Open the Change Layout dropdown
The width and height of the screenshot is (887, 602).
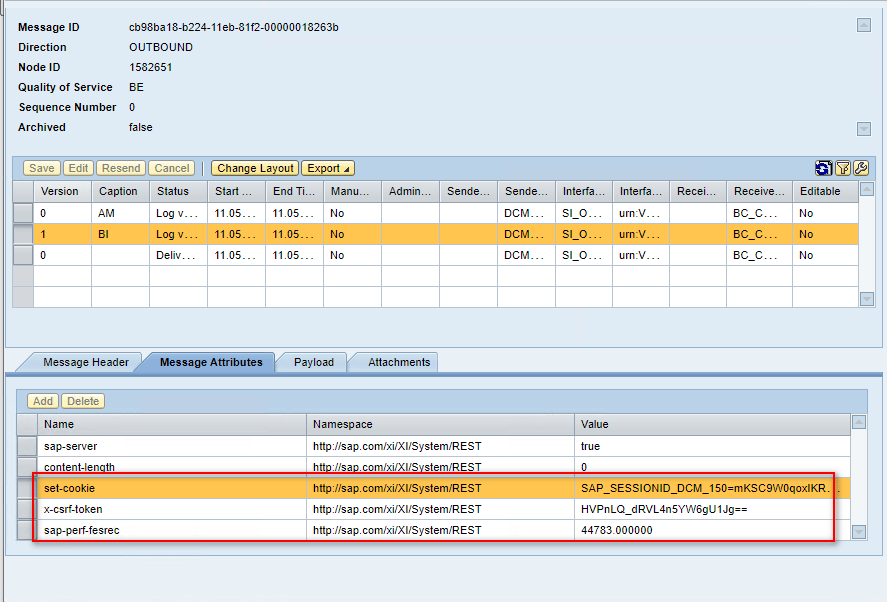click(255, 168)
